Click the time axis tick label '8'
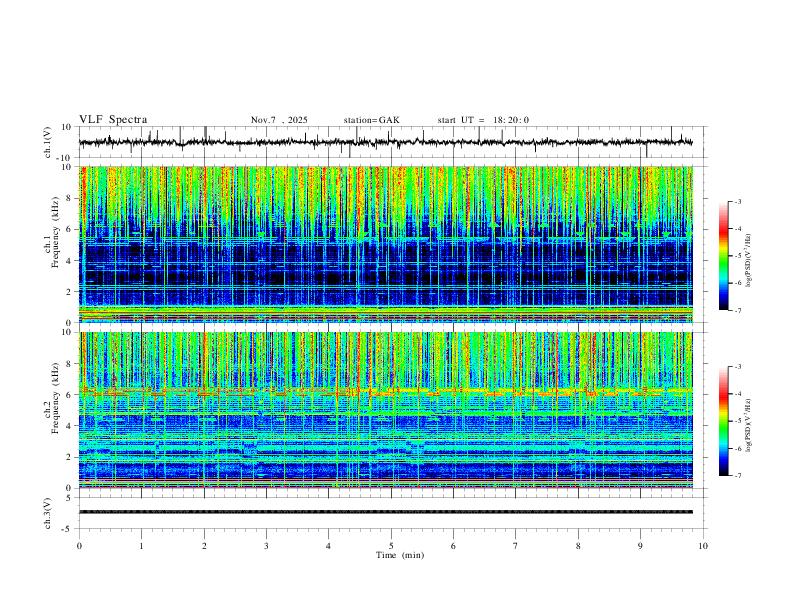 coord(578,546)
